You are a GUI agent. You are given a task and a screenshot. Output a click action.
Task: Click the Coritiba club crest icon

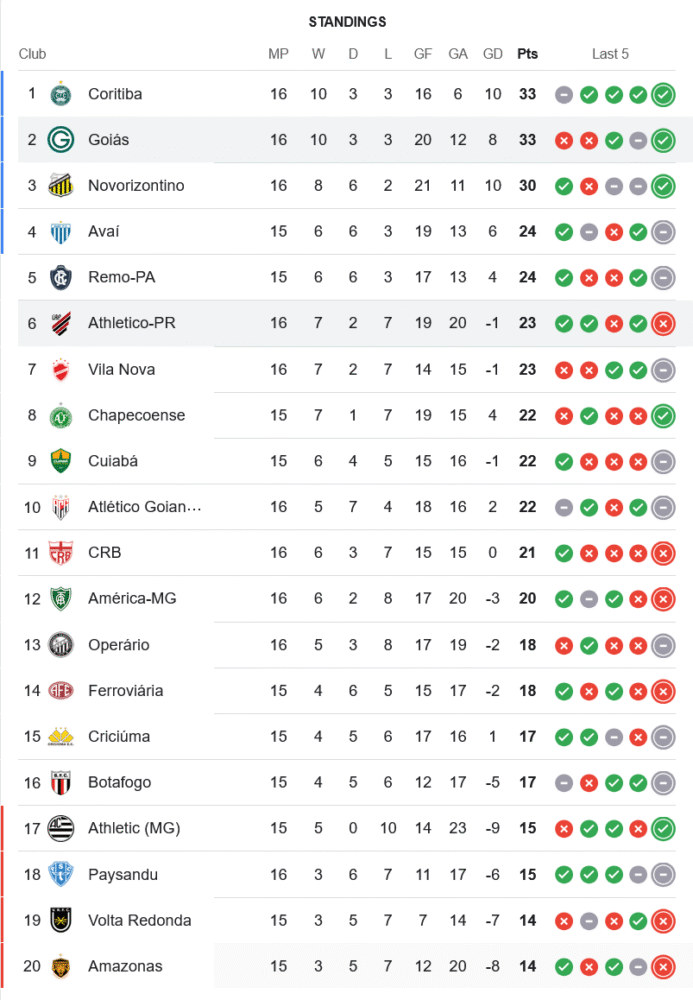pyautogui.click(x=61, y=94)
